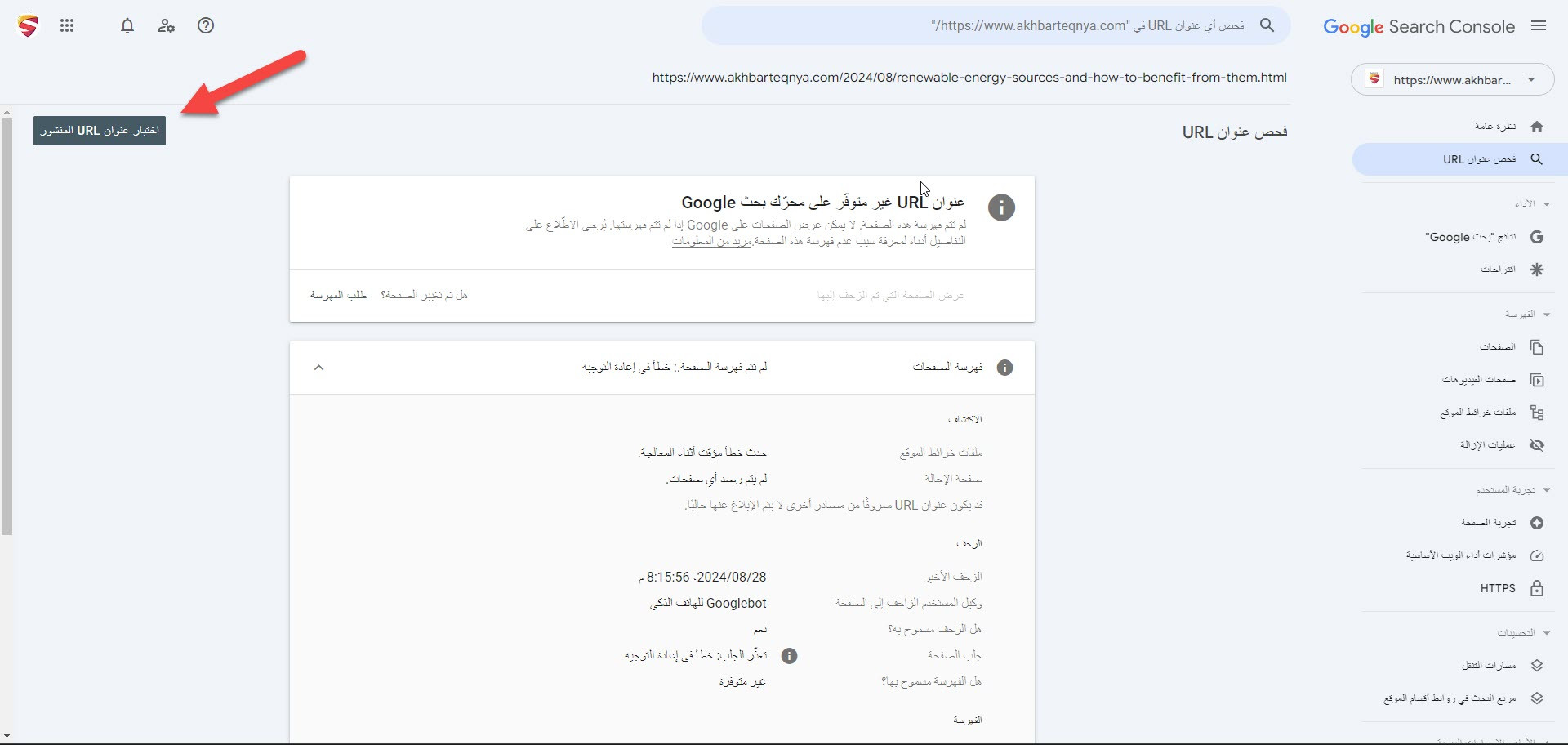Open مؤشرات أداء الويب الأساسية
Screen dimensions: 1568x745
pyautogui.click(x=1461, y=555)
